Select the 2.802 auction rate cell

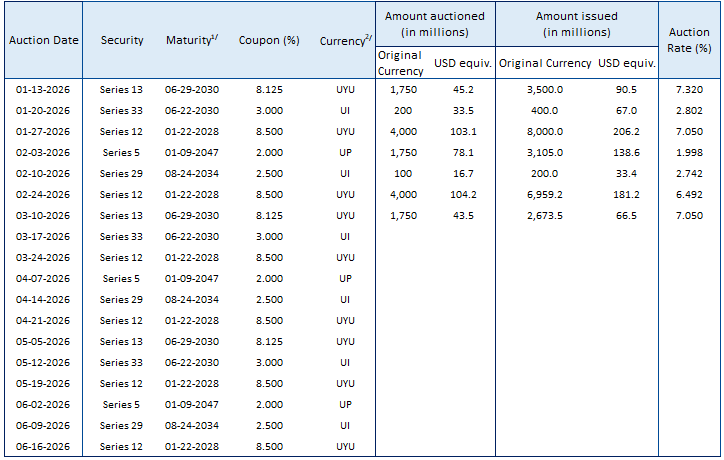(689, 110)
